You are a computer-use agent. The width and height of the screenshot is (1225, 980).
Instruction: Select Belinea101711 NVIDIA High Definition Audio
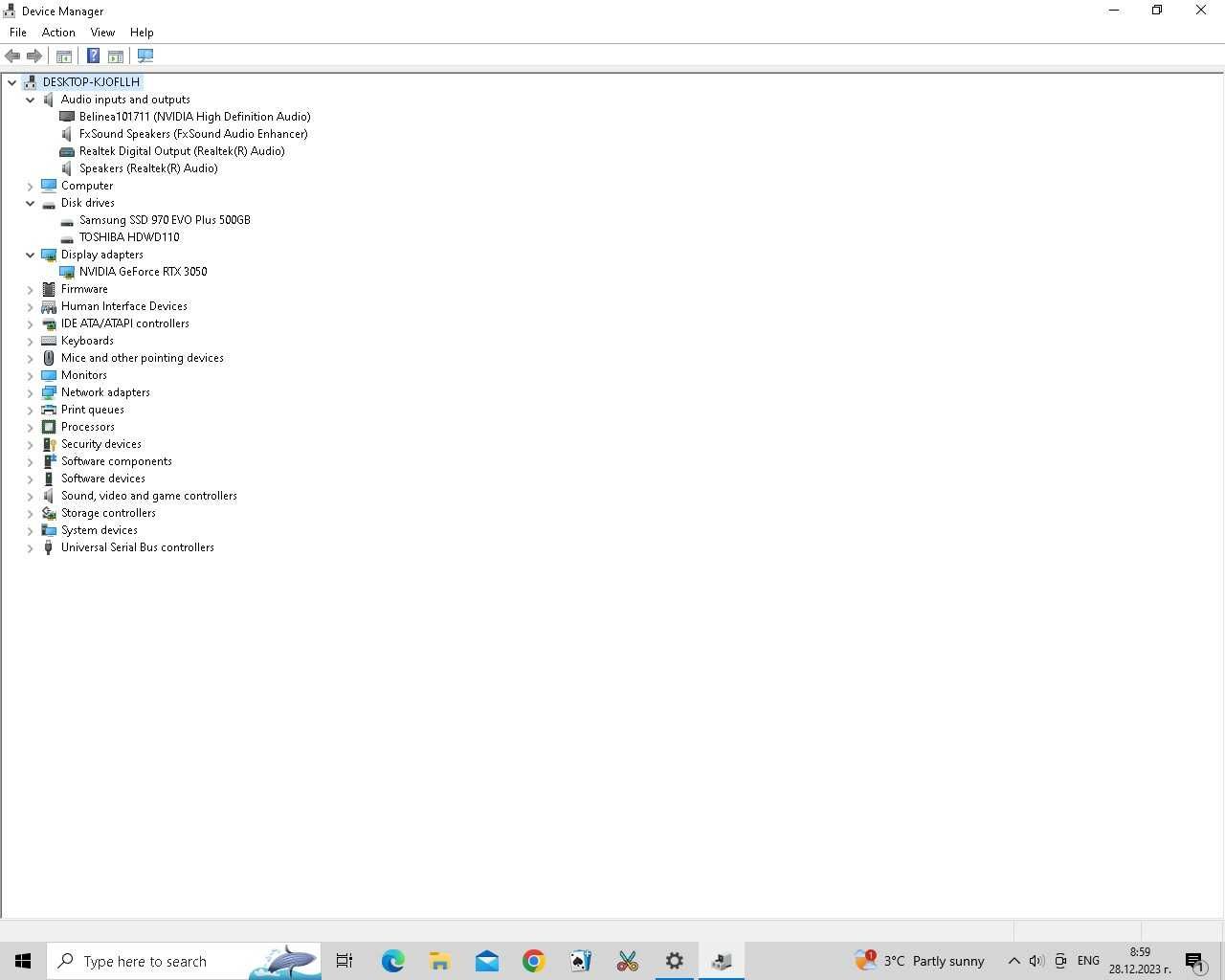click(194, 117)
